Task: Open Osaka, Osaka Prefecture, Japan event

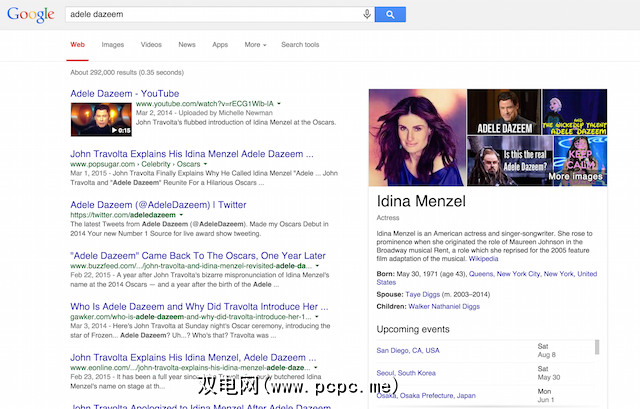Action: tap(426, 396)
